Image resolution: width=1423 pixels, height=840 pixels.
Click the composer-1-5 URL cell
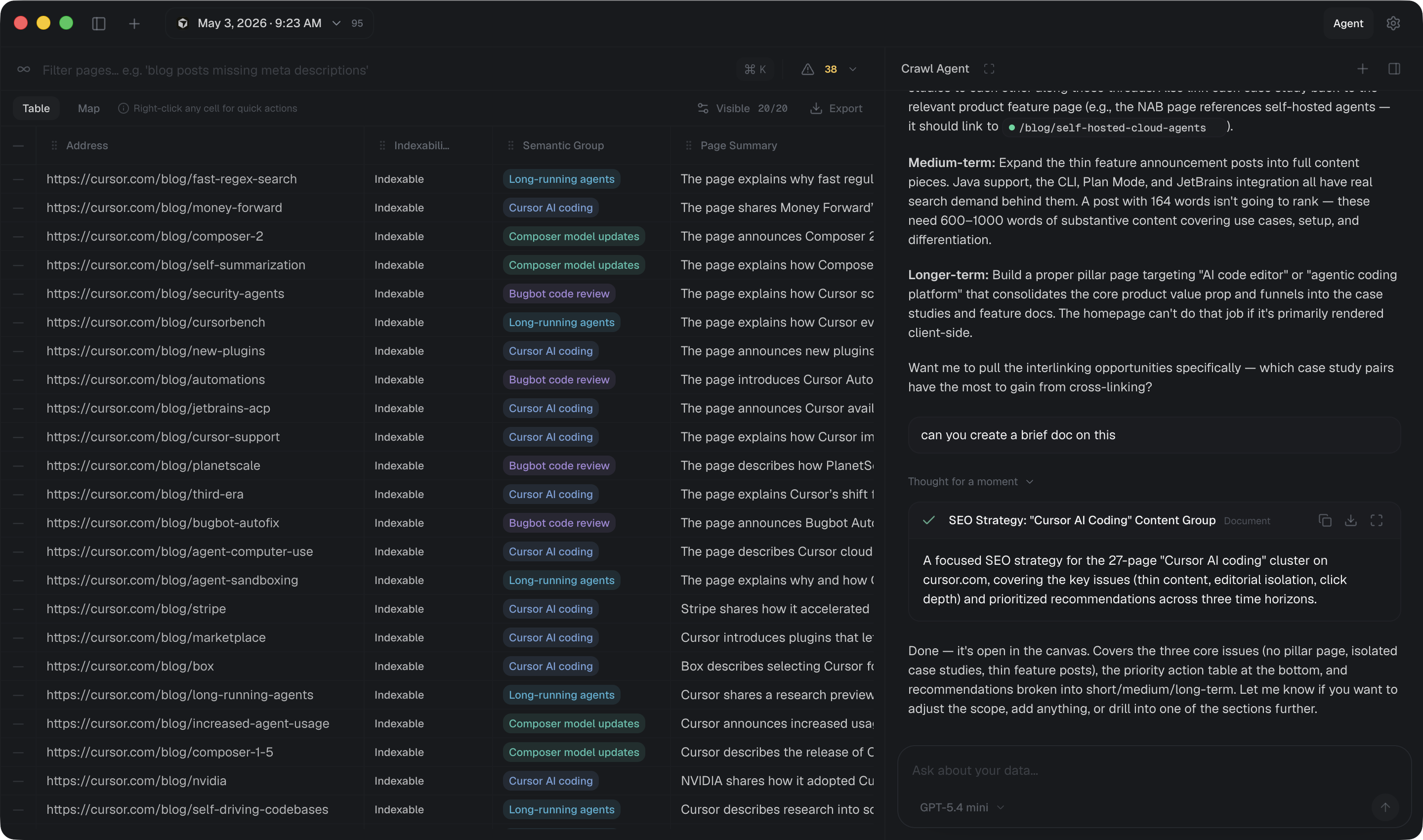click(160, 752)
